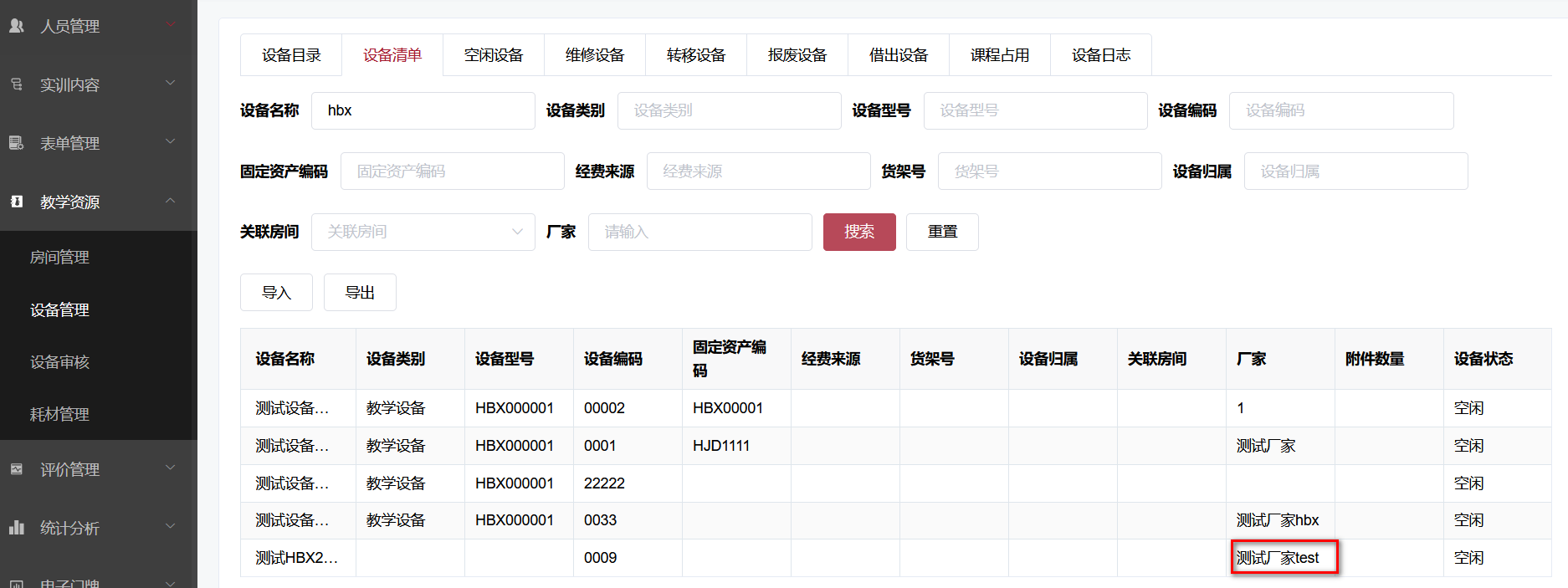
Task: Switch to the 设备清单 tab
Action: tap(392, 55)
